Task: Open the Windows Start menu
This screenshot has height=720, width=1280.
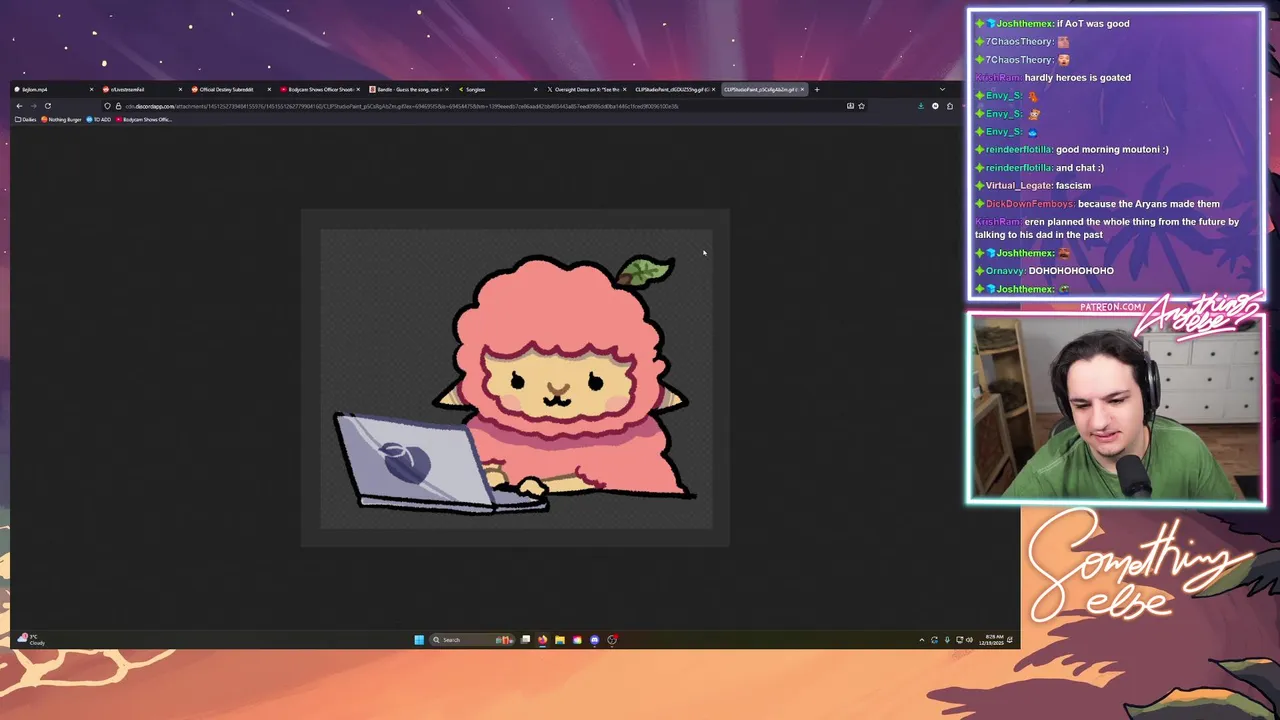Action: pos(419,640)
